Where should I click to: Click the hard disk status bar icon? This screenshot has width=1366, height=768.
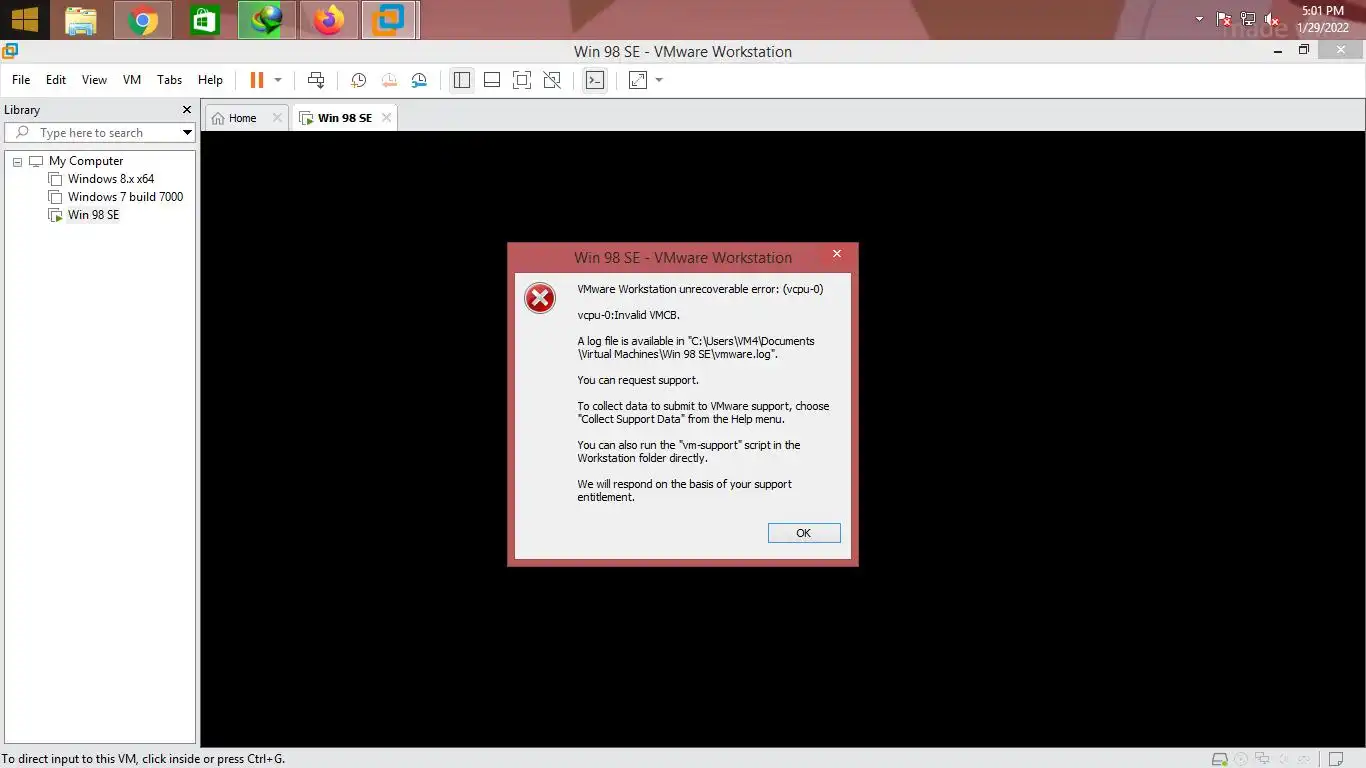1220,759
